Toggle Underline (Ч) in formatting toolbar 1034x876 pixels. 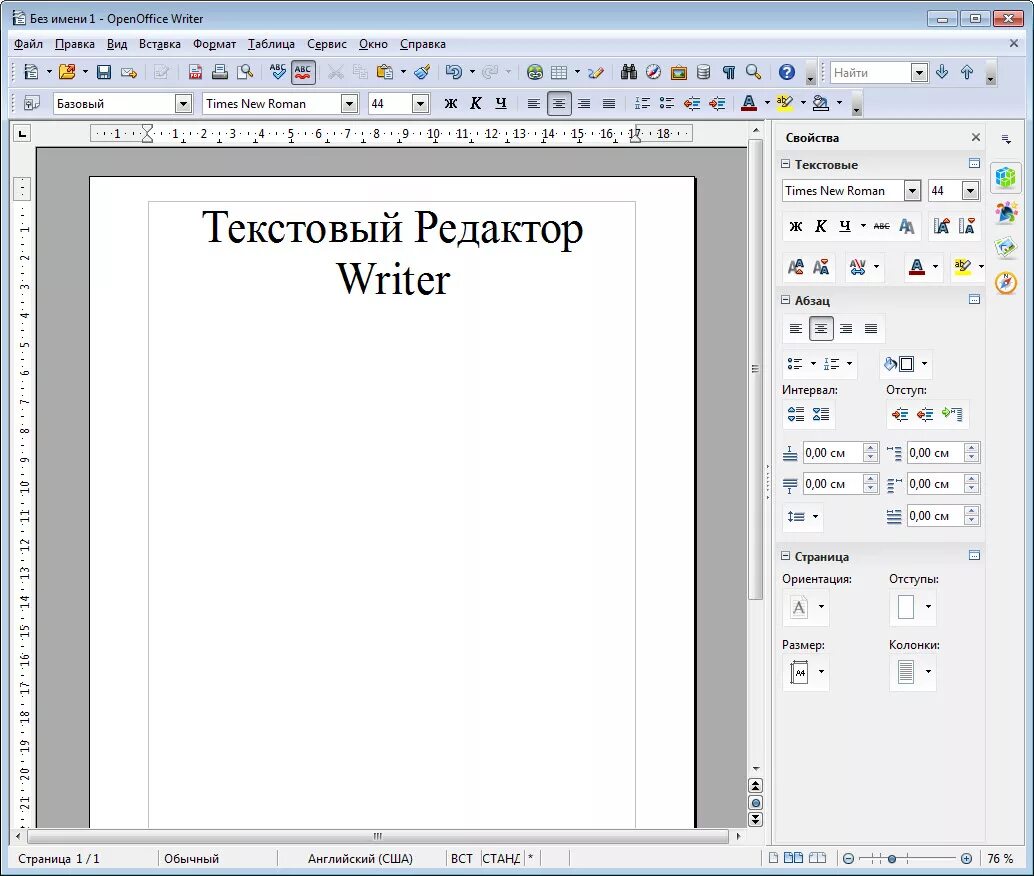coord(501,104)
